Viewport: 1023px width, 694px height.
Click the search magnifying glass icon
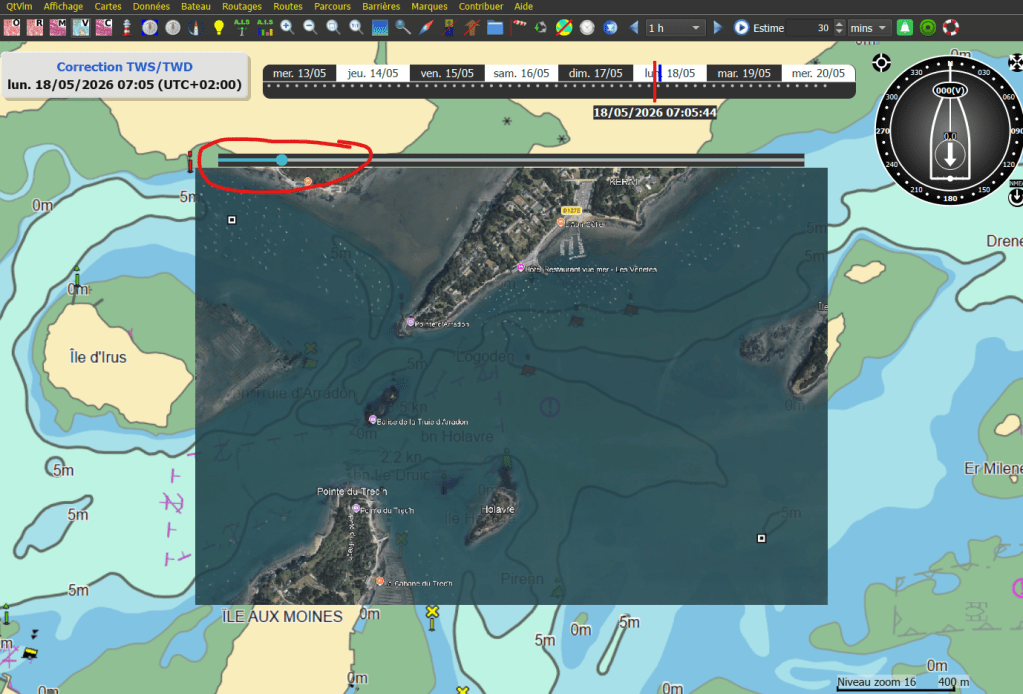[x=403, y=27]
